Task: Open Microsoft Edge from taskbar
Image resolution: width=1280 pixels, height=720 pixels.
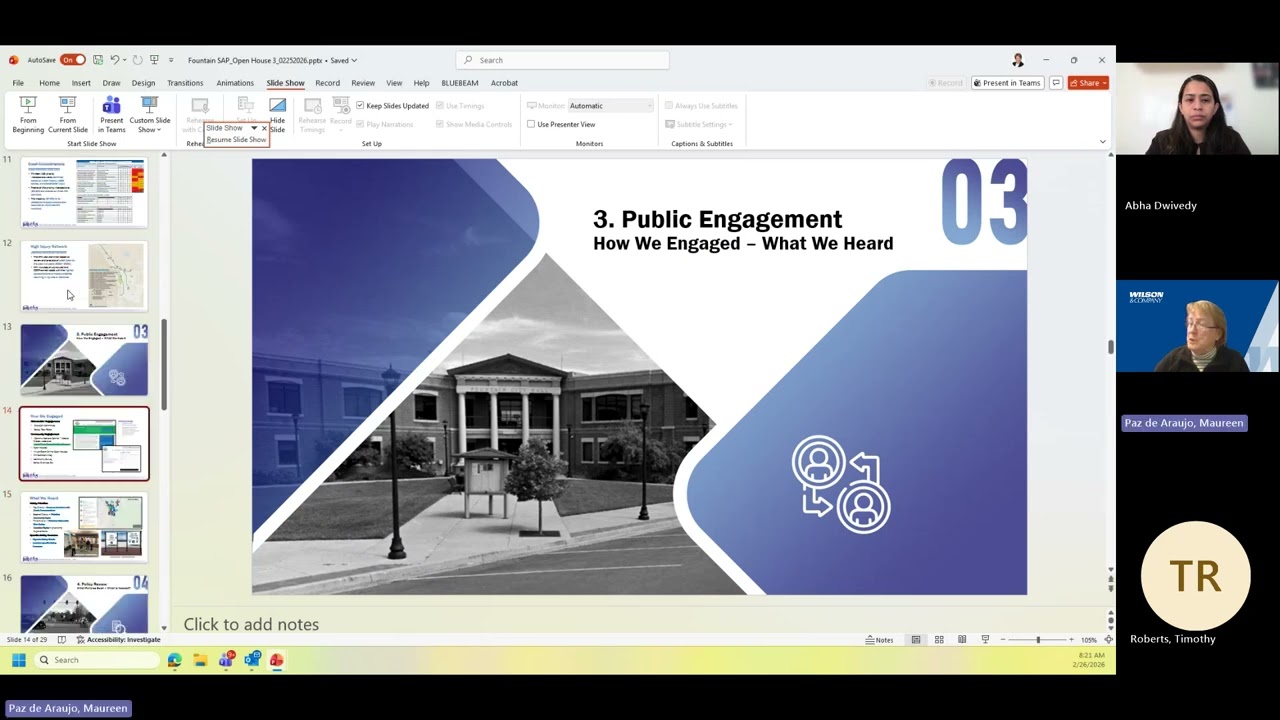Action: coord(175,660)
